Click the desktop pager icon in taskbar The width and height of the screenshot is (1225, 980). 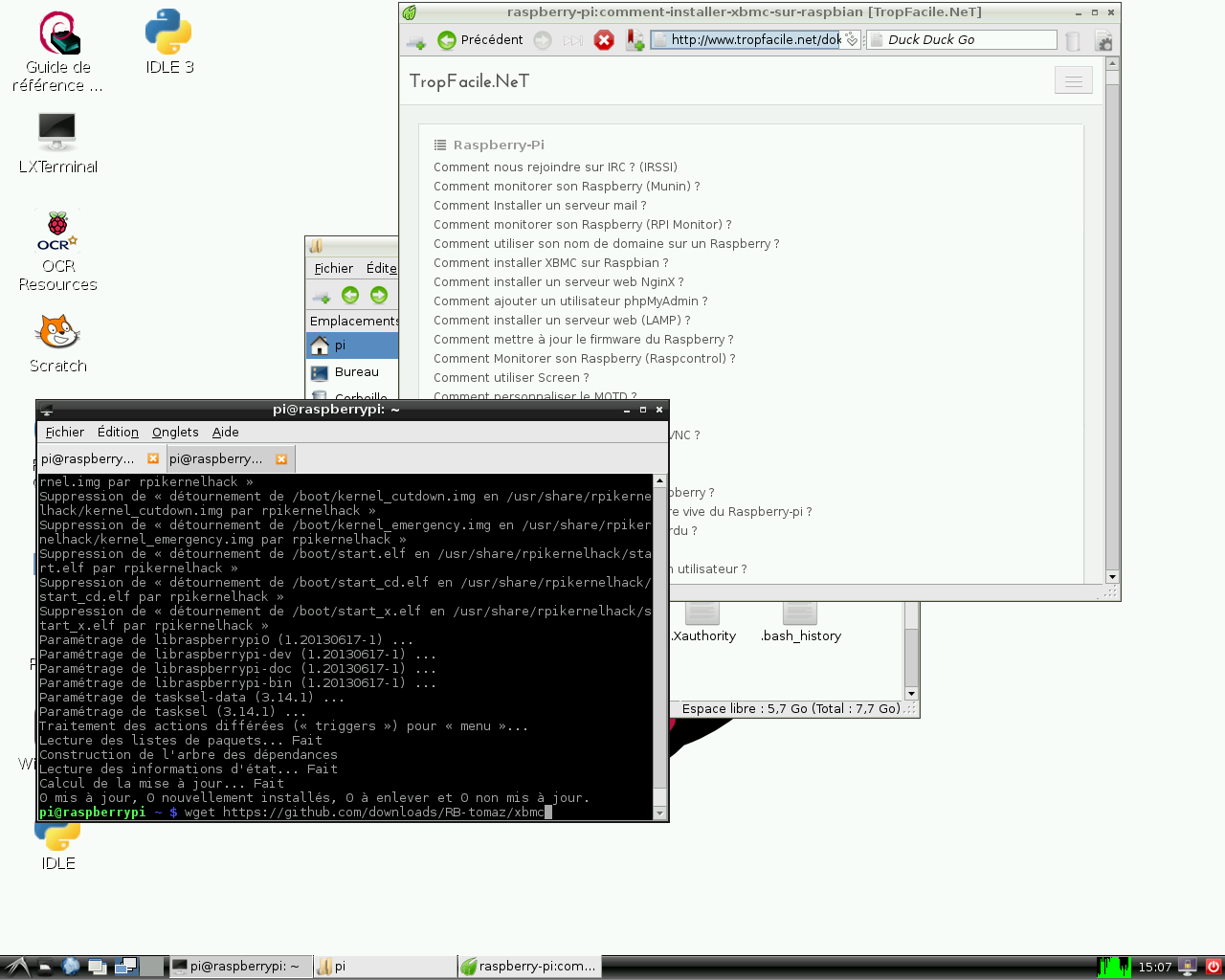click(126, 967)
